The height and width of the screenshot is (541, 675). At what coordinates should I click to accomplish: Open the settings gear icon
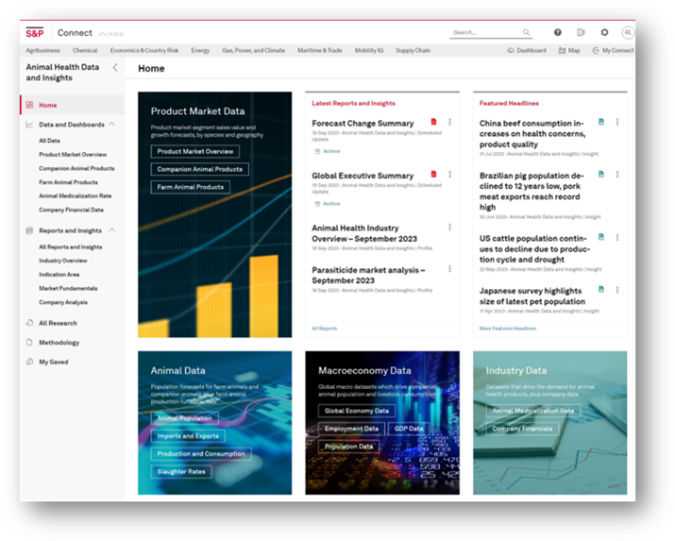point(604,32)
